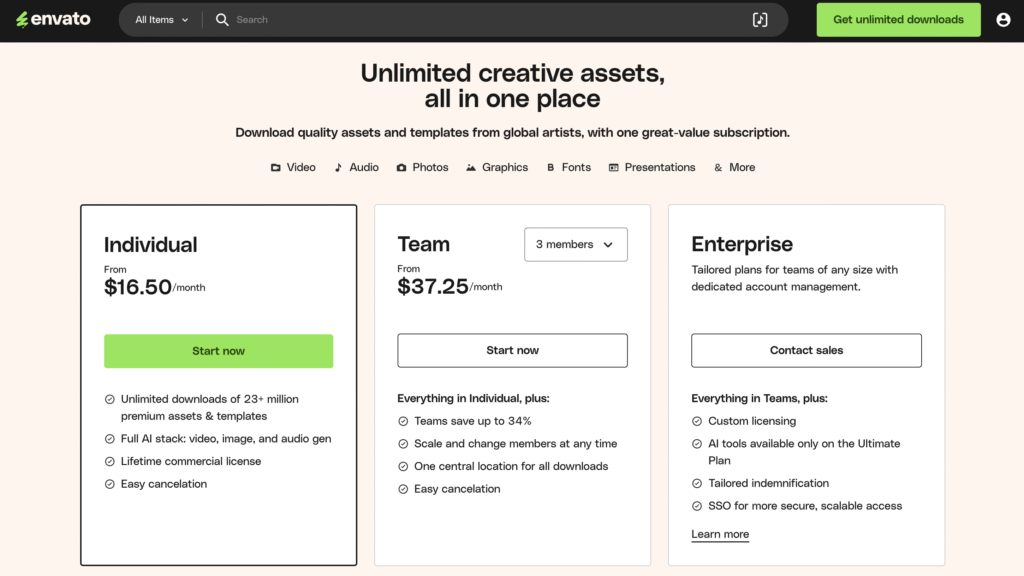Click the Envato logo
This screenshot has width=1024, height=576.
[x=54, y=20]
